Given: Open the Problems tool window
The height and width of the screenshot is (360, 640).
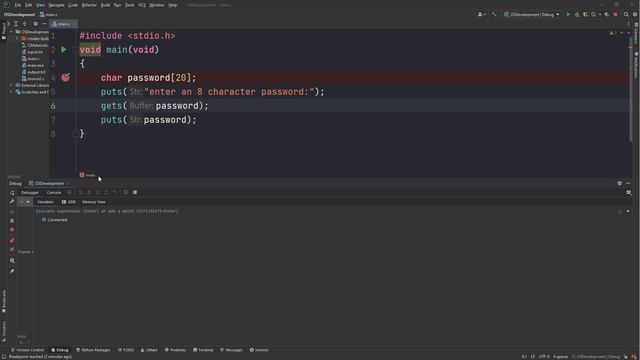Looking at the screenshot, I should [176, 350].
